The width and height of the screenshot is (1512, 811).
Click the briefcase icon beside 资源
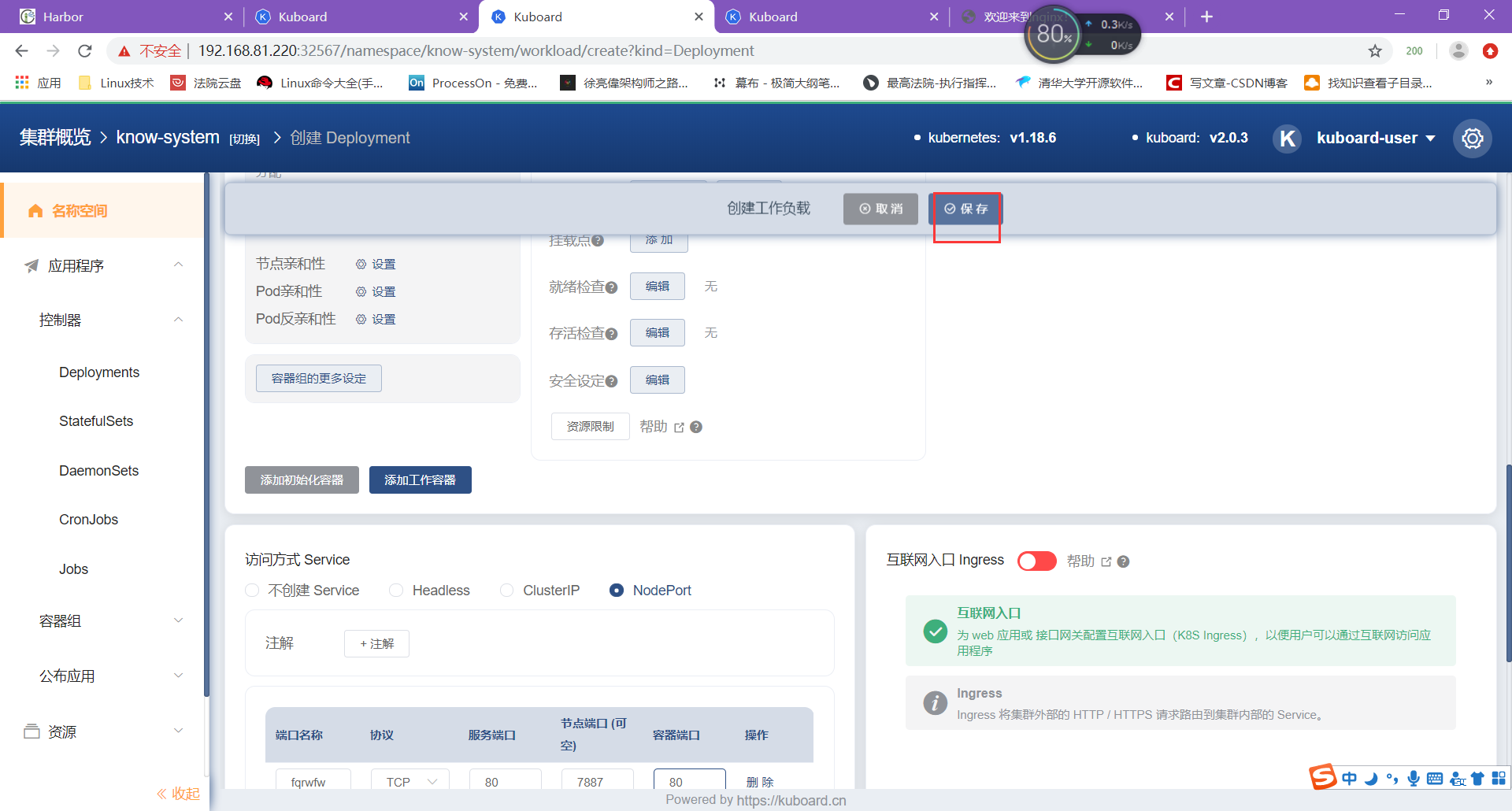31,731
